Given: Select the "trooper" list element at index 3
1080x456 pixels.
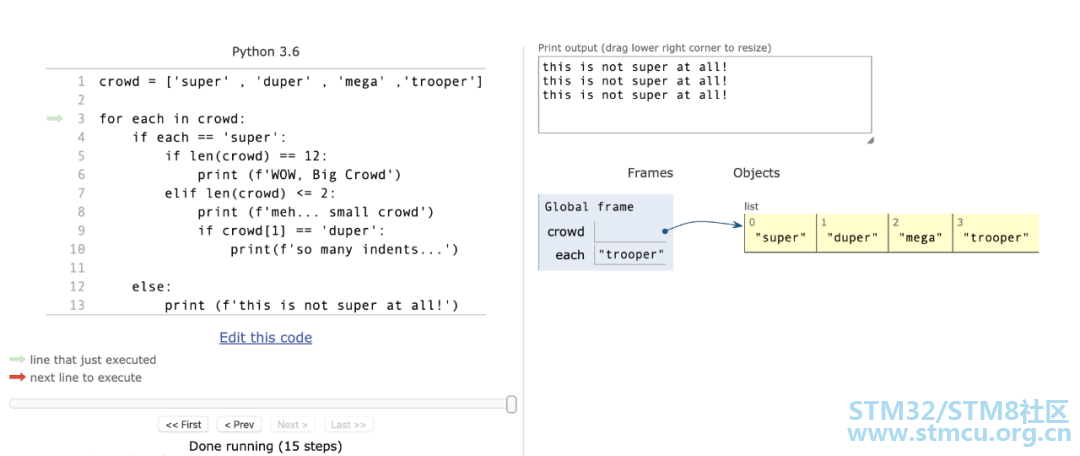Looking at the screenshot, I should click(x=996, y=233).
